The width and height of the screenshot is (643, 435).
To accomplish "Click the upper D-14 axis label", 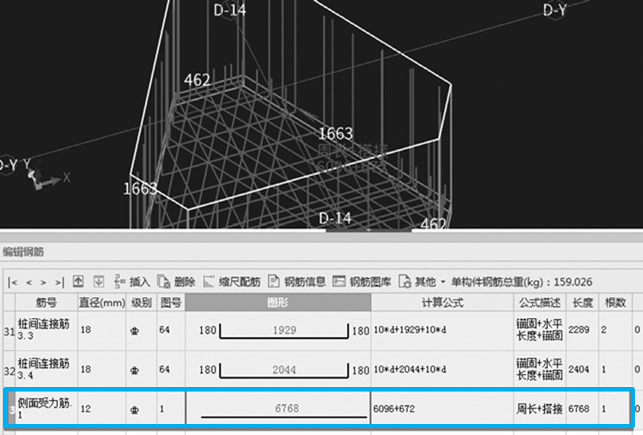I will tap(230, 10).
